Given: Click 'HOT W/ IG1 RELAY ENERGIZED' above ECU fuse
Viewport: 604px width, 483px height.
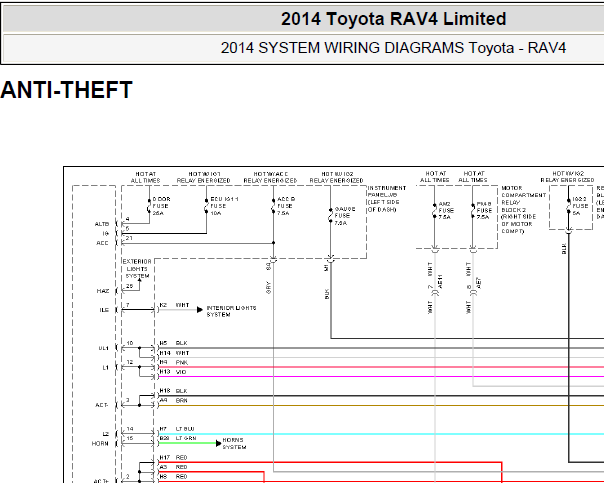Looking at the screenshot, I should pyautogui.click(x=203, y=177).
